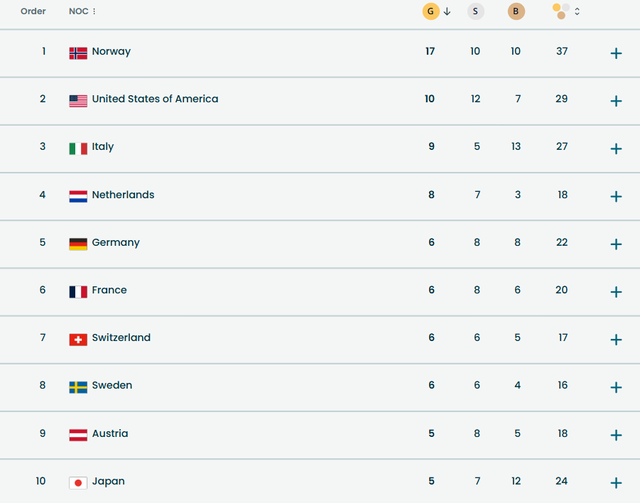Open the France team link
This screenshot has width=640, height=503.
[x=109, y=290]
